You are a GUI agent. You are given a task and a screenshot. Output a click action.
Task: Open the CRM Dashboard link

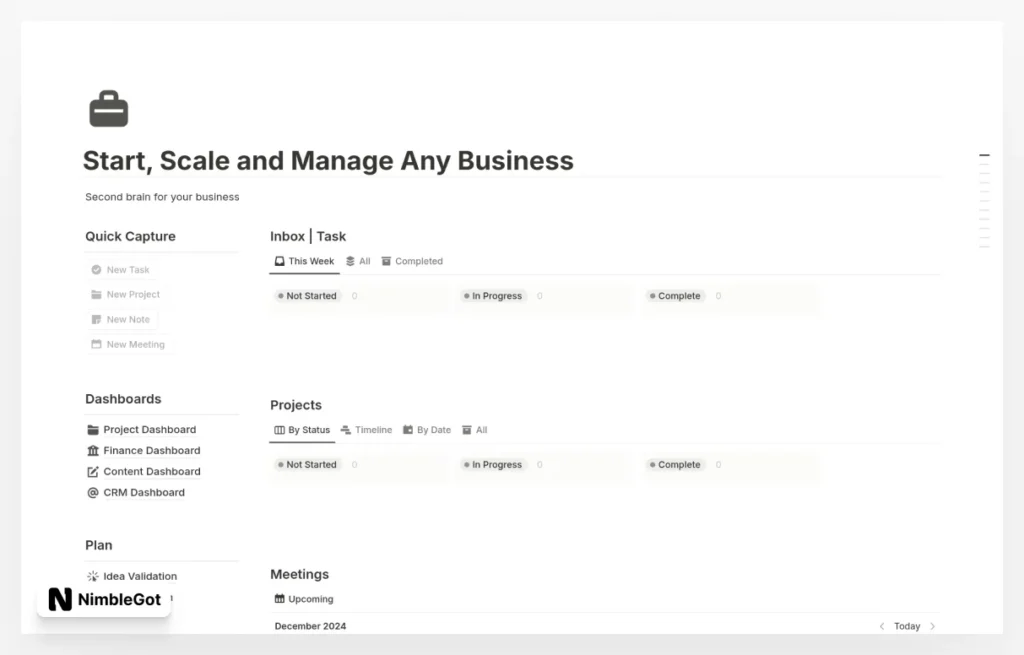[x=144, y=492]
